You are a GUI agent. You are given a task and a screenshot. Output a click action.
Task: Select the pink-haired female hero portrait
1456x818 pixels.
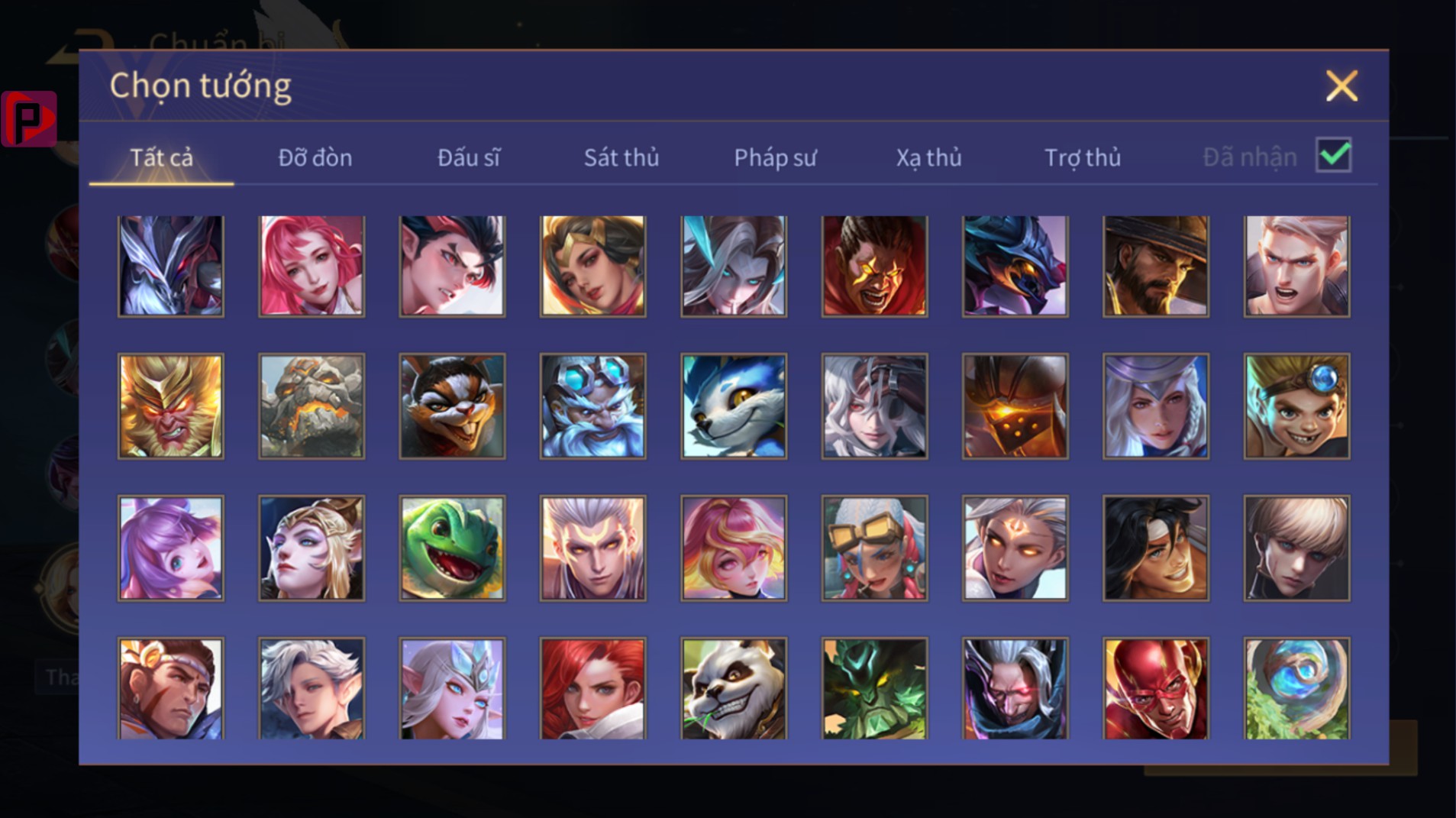pos(312,266)
